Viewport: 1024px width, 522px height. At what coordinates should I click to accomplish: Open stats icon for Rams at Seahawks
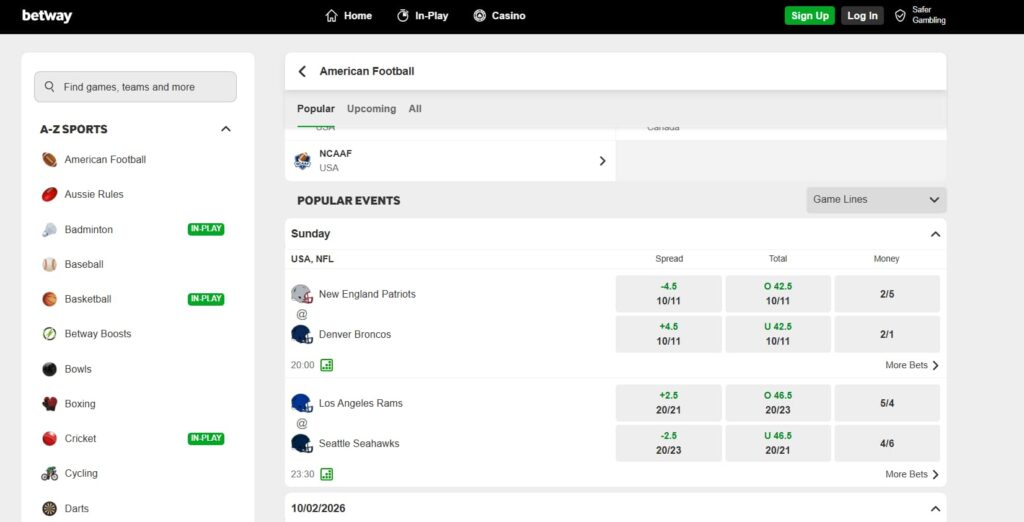[327, 474]
